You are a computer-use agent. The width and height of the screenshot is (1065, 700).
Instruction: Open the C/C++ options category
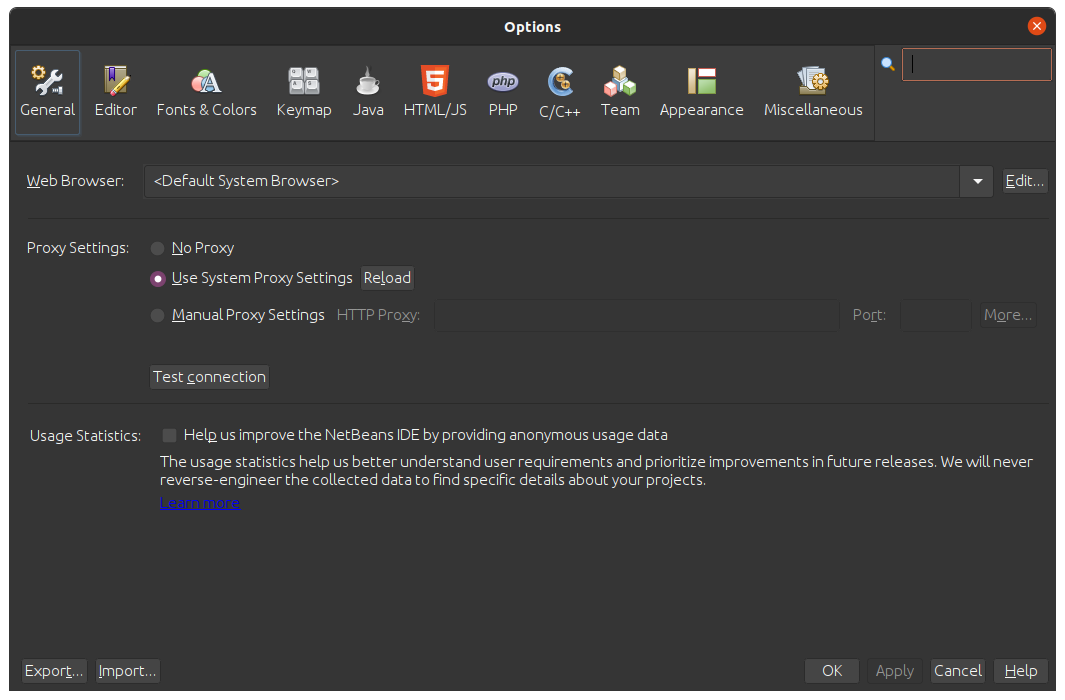pos(560,92)
